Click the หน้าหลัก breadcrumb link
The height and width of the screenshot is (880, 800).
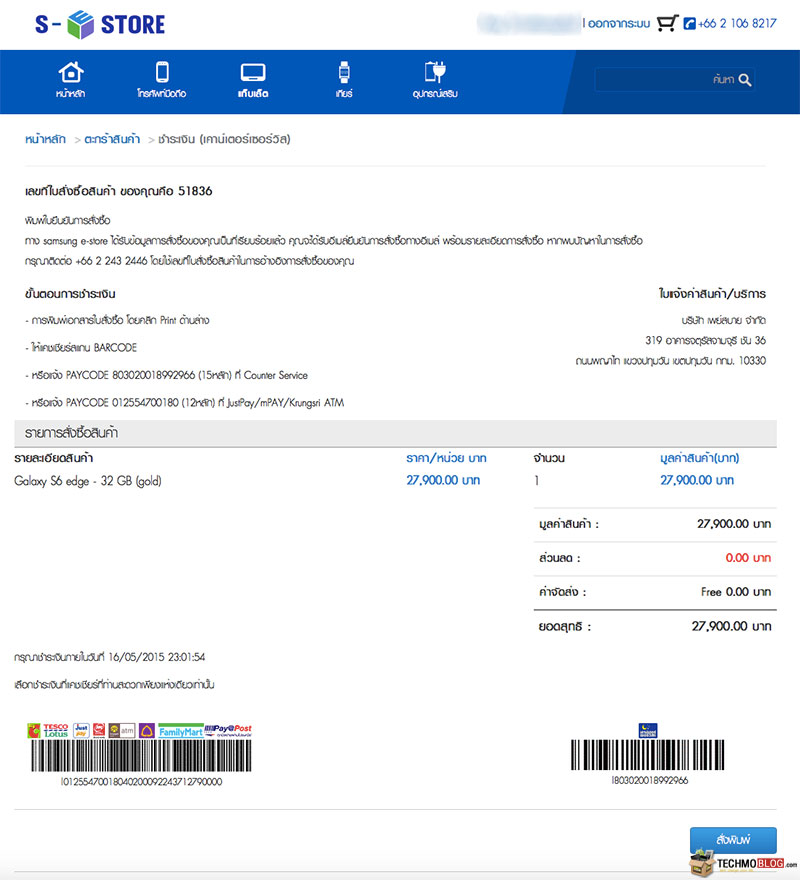click(x=45, y=139)
